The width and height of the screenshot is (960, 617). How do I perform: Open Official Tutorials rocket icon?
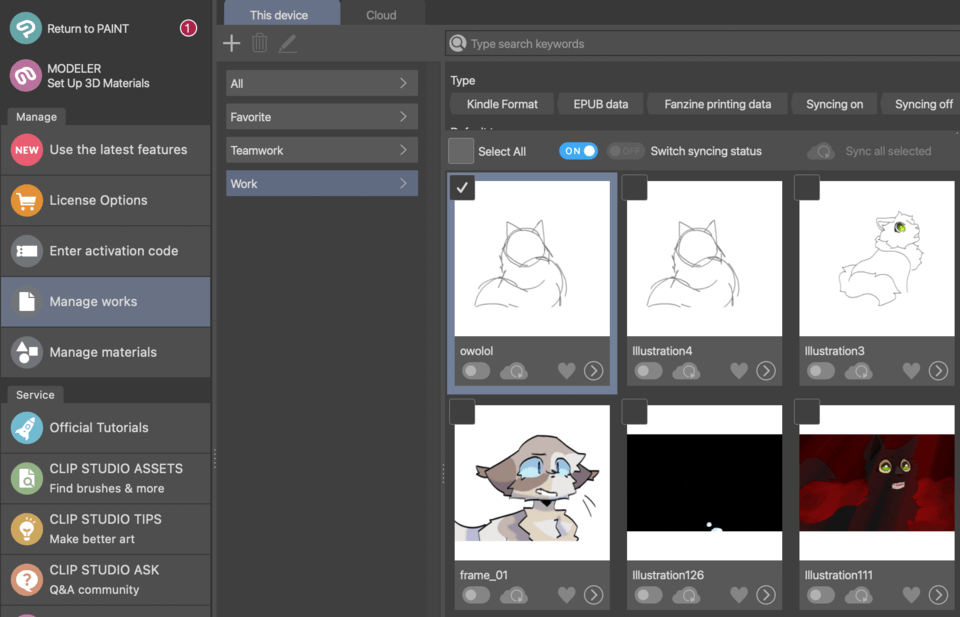[x=26, y=428]
